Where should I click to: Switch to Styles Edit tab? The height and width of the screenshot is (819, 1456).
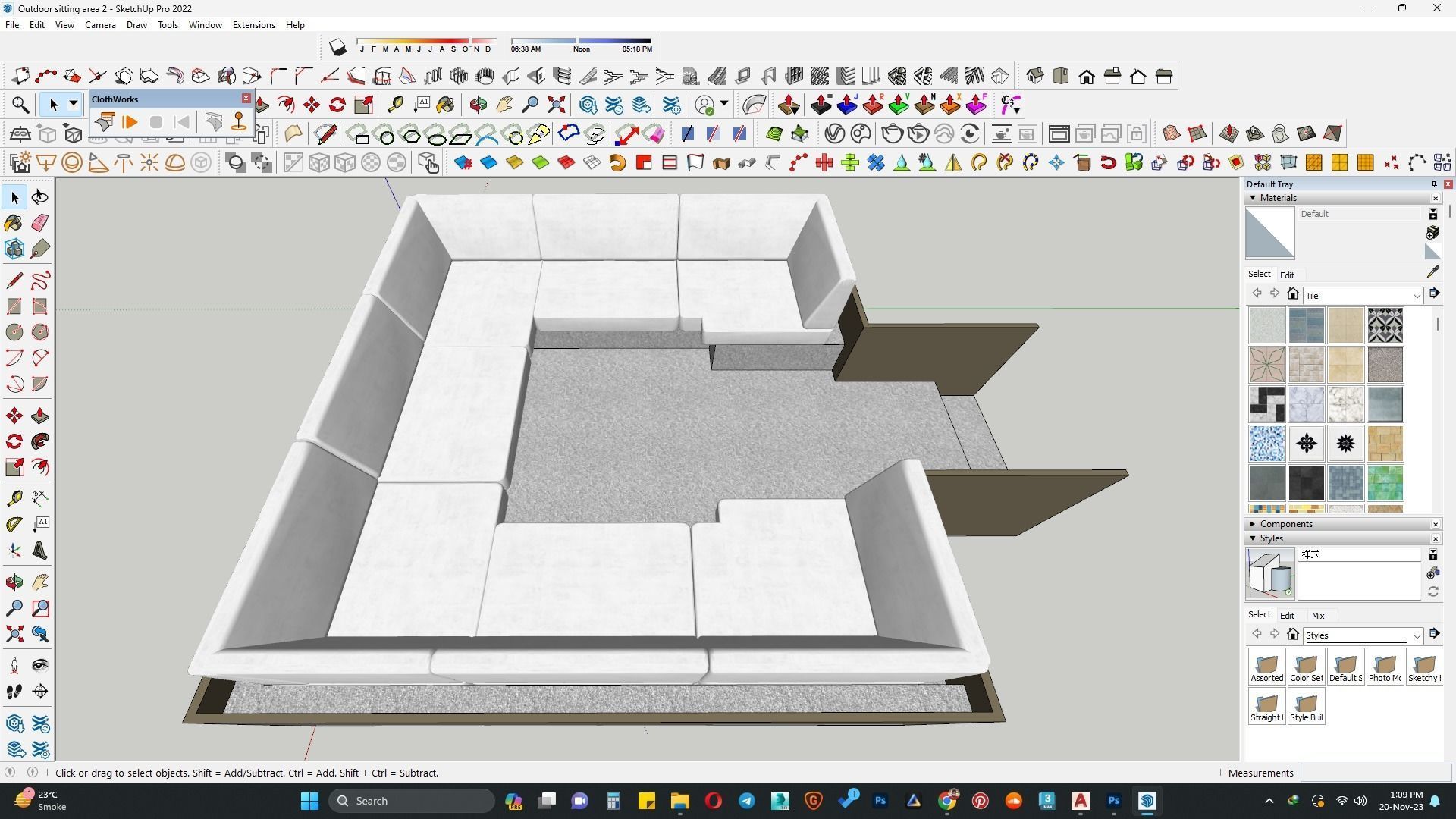pyautogui.click(x=1287, y=616)
